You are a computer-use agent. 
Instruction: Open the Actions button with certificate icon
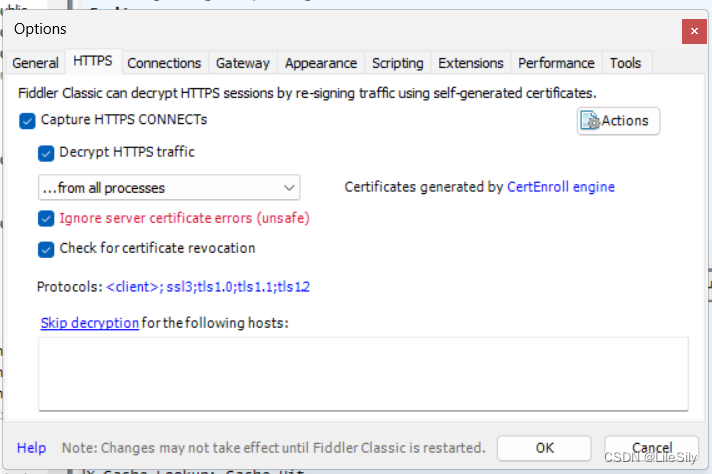tap(618, 121)
